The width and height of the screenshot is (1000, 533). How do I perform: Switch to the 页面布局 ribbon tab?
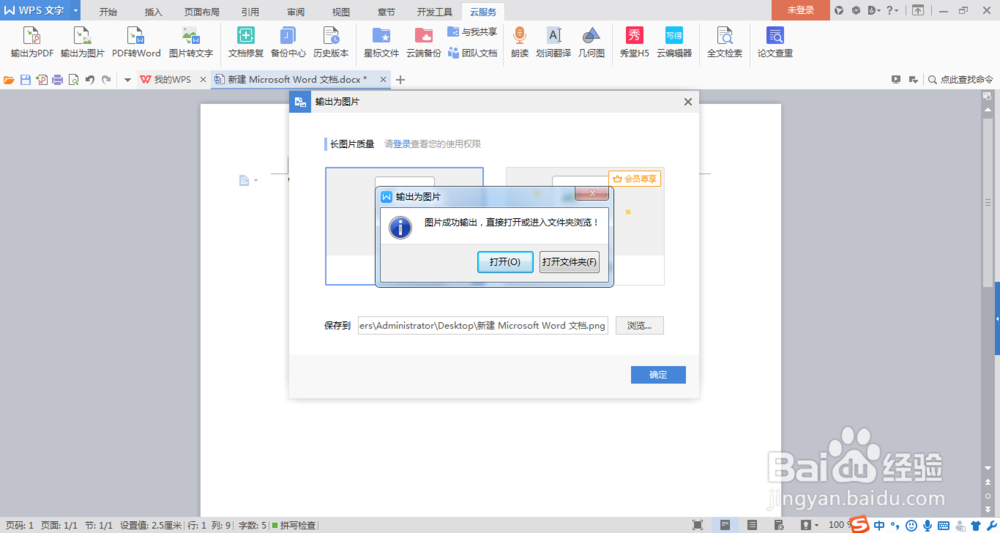point(202,11)
